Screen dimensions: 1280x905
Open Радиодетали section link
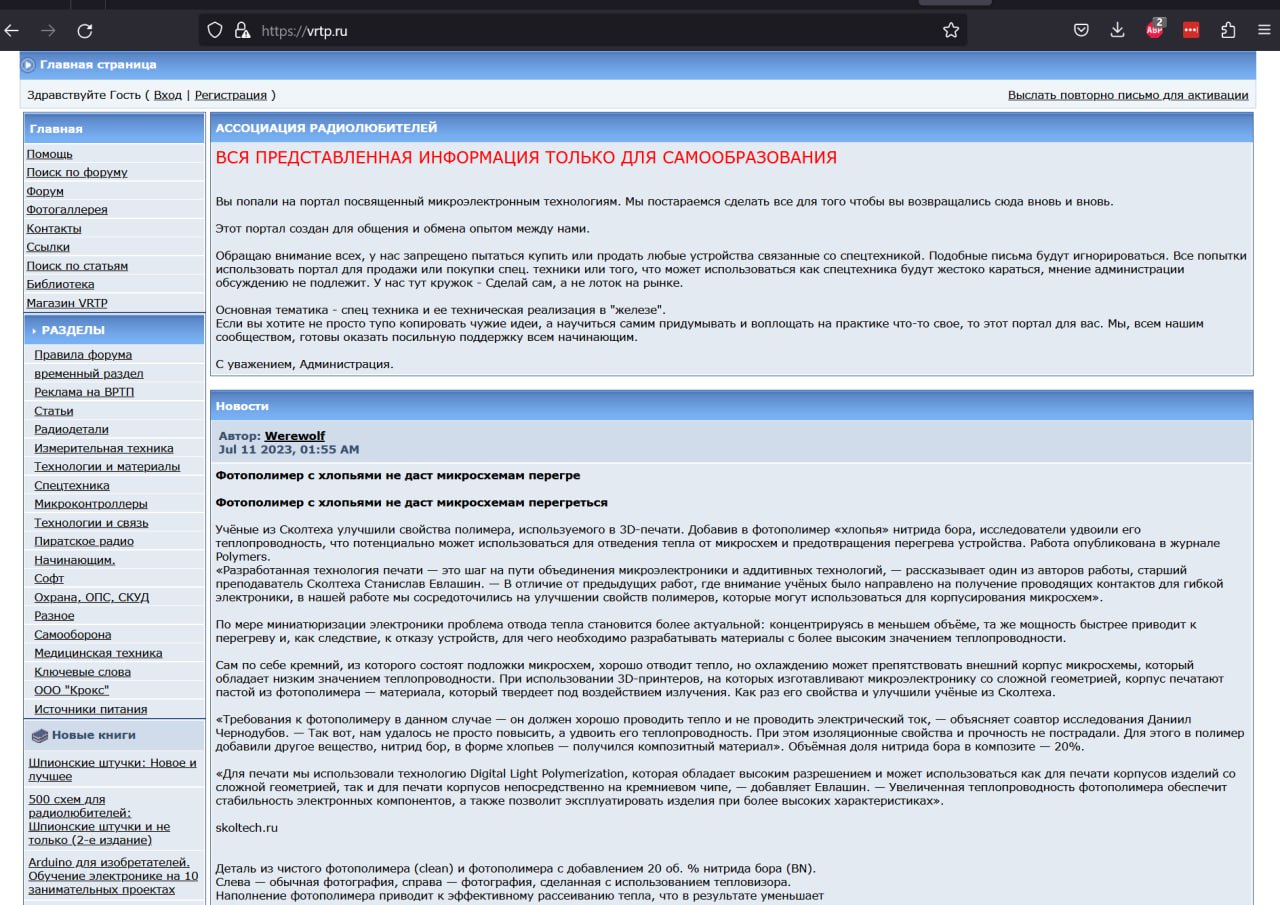tap(72, 430)
